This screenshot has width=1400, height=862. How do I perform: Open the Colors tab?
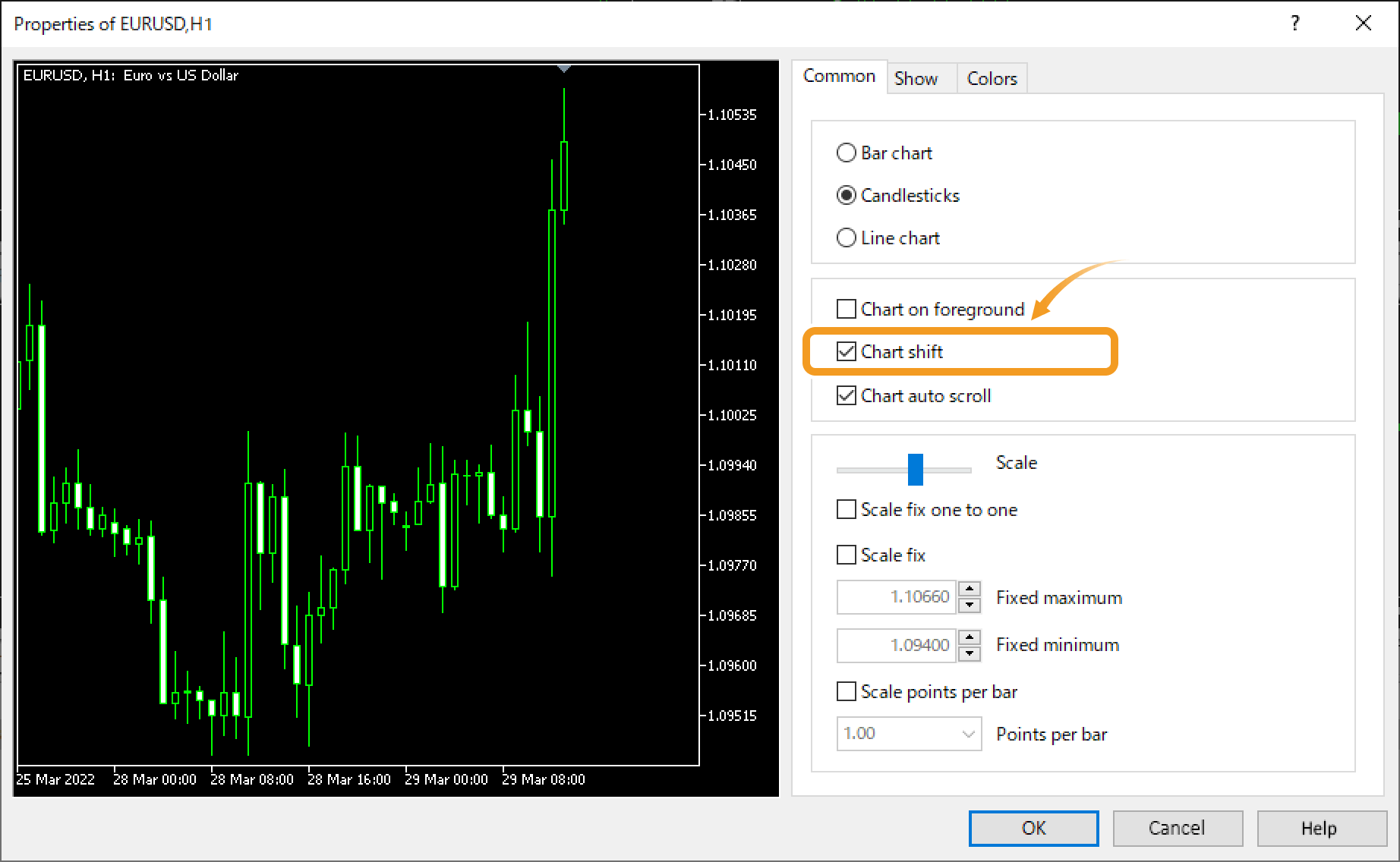992,78
